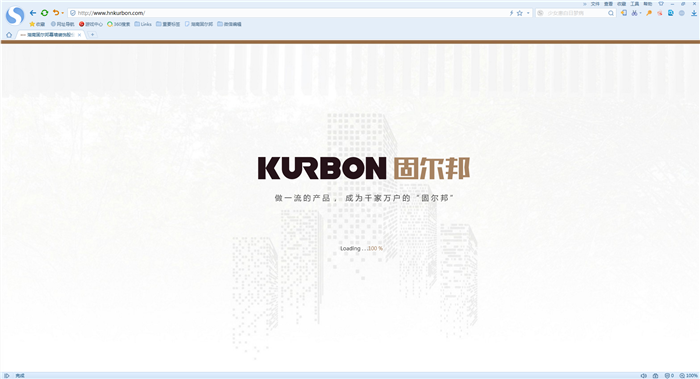This screenshot has width=700, height=379.
Task: Reload the page with the green refresh icon
Action: point(44,13)
